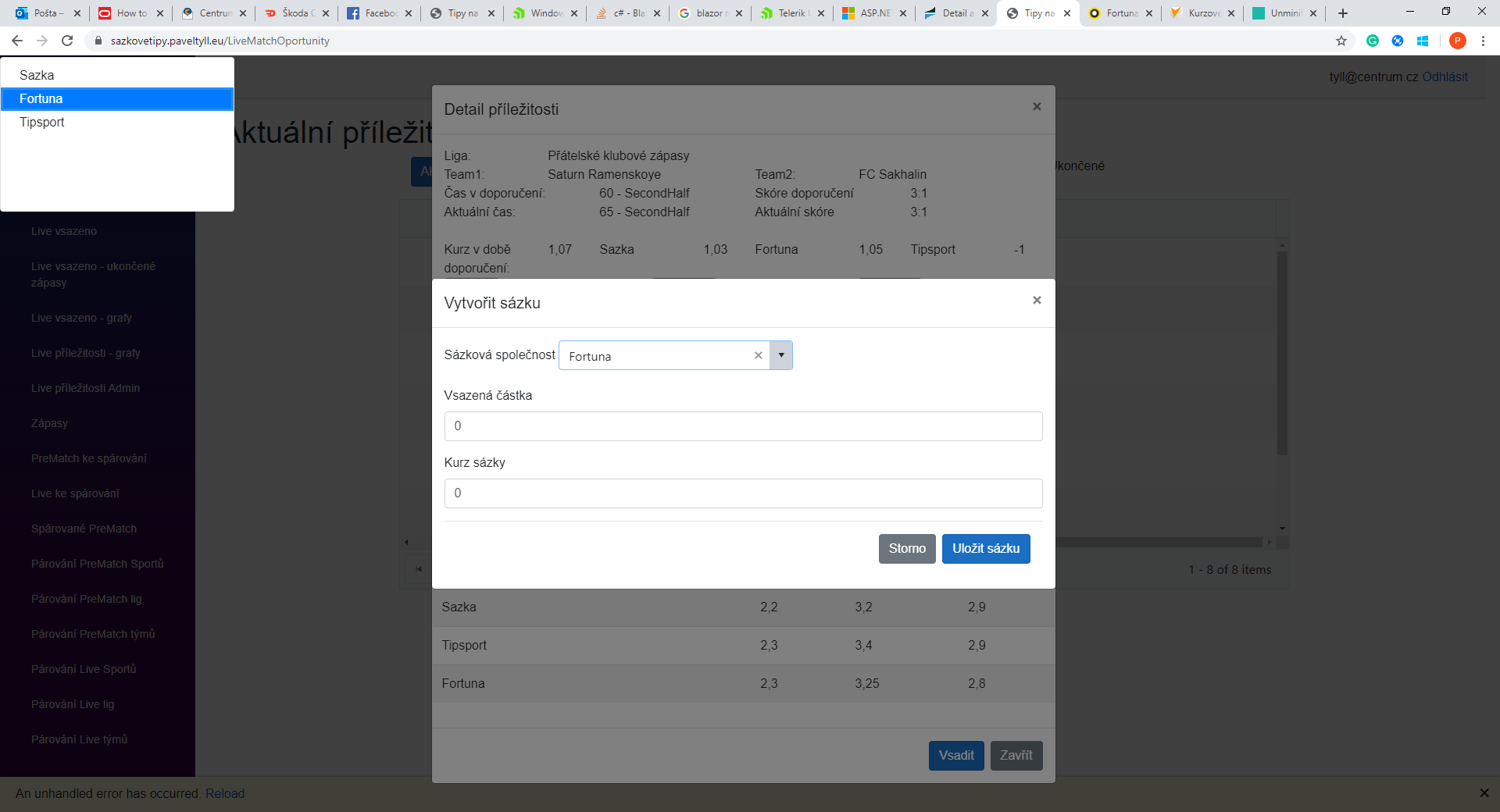This screenshot has width=1500, height=812.
Task: Focus the Kurz sázky input field
Action: [x=743, y=493]
